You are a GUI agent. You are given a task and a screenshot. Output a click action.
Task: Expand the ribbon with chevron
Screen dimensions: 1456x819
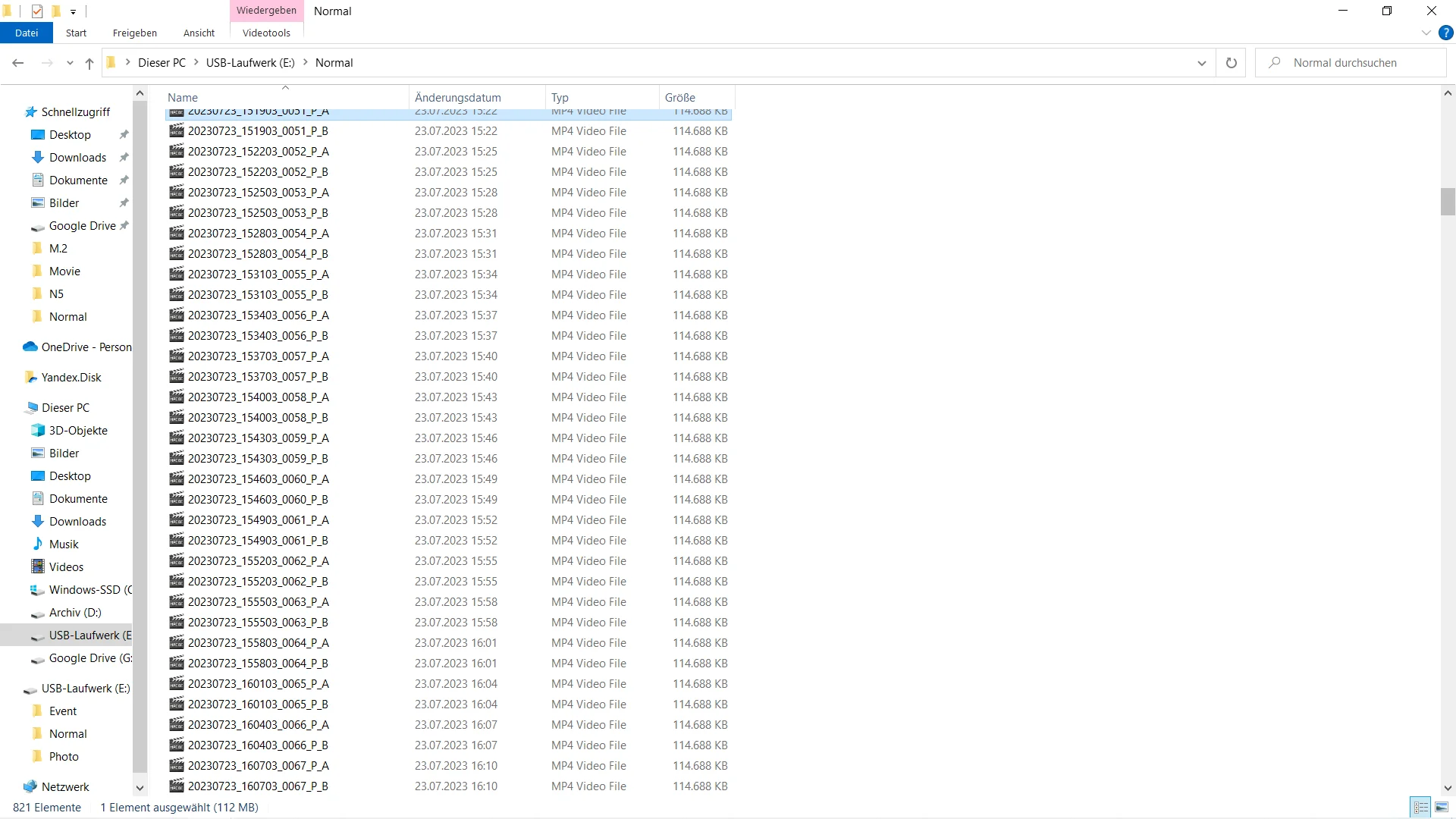1426,33
